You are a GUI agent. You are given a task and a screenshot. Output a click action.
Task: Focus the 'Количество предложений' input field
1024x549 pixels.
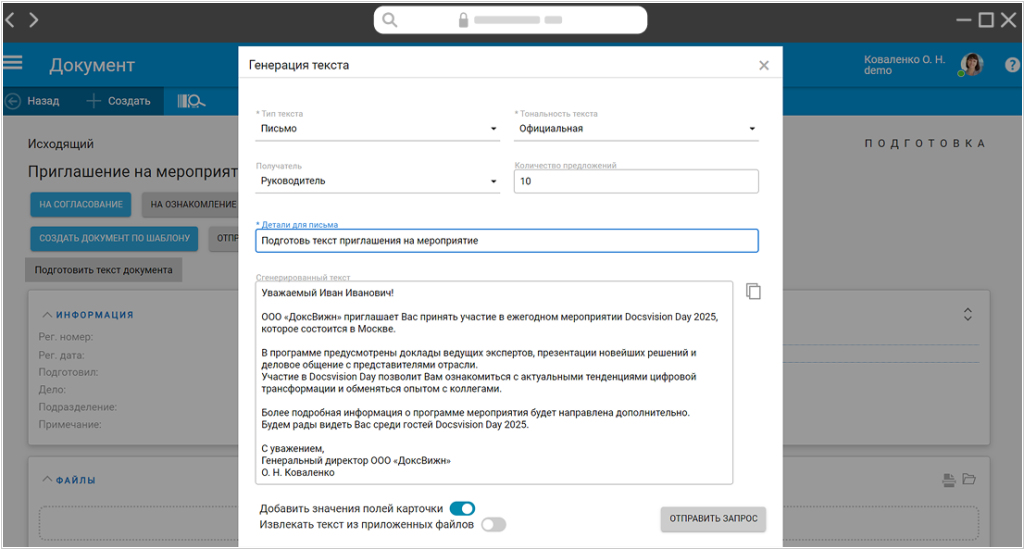(x=636, y=181)
